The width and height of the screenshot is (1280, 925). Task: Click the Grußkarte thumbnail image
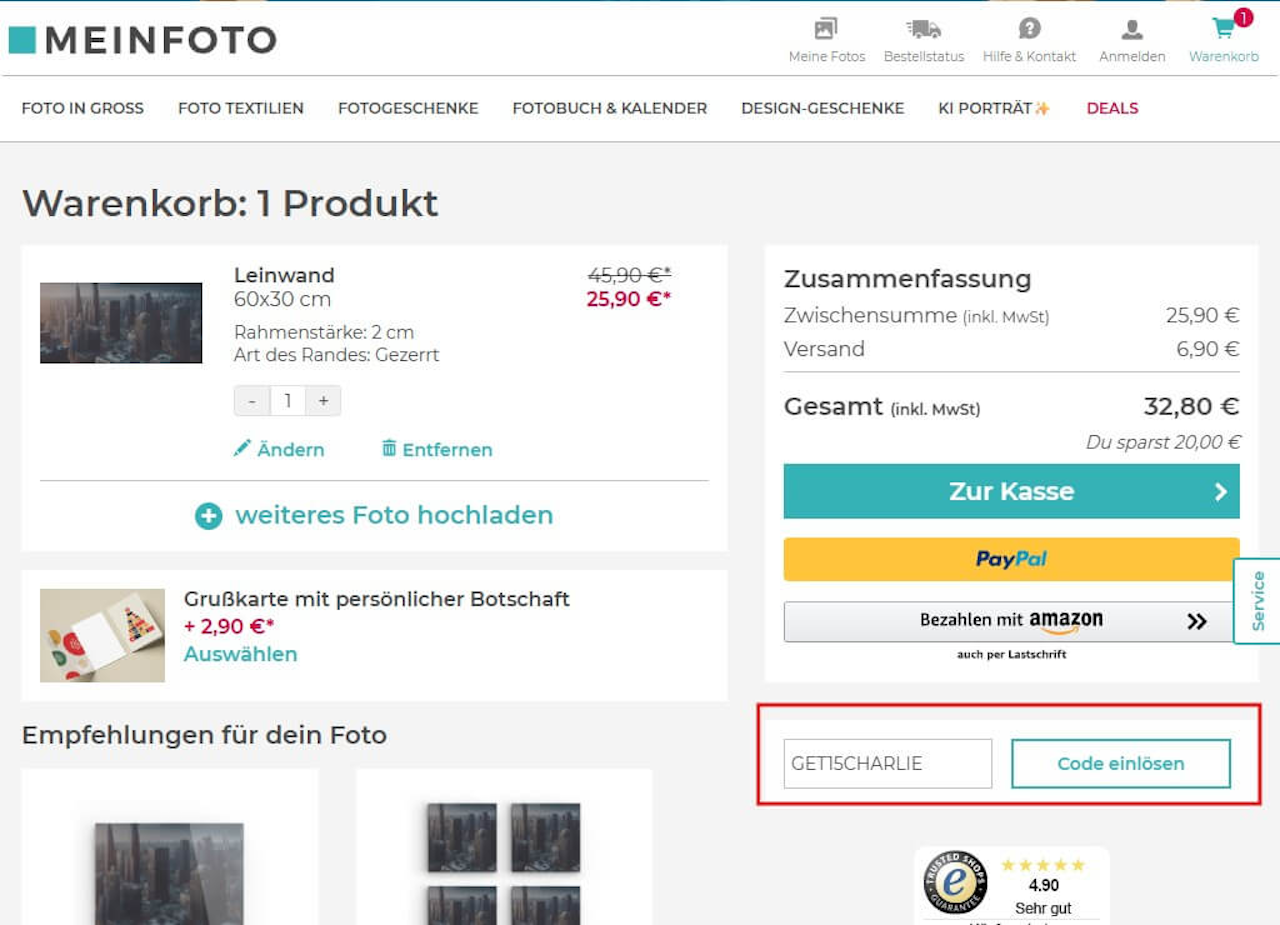[102, 636]
